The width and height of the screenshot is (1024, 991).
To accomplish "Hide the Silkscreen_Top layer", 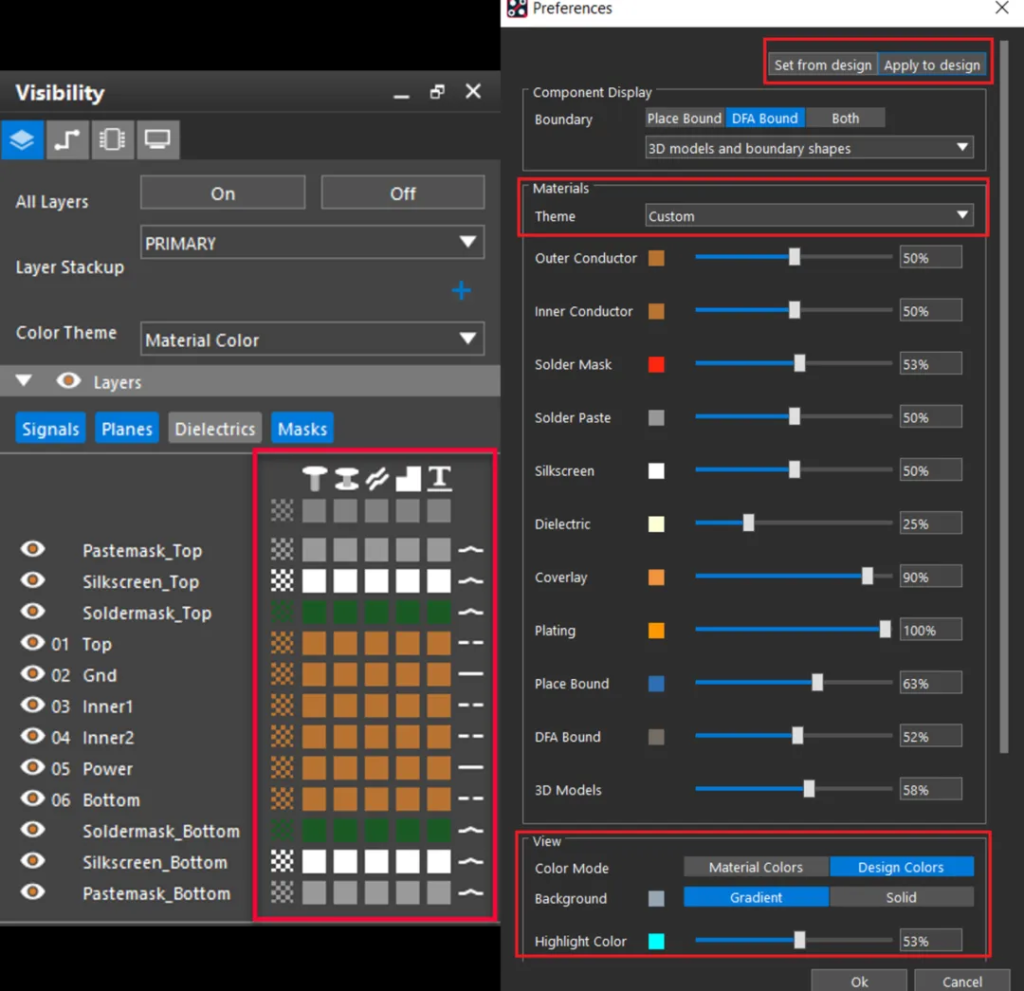I will [33, 580].
